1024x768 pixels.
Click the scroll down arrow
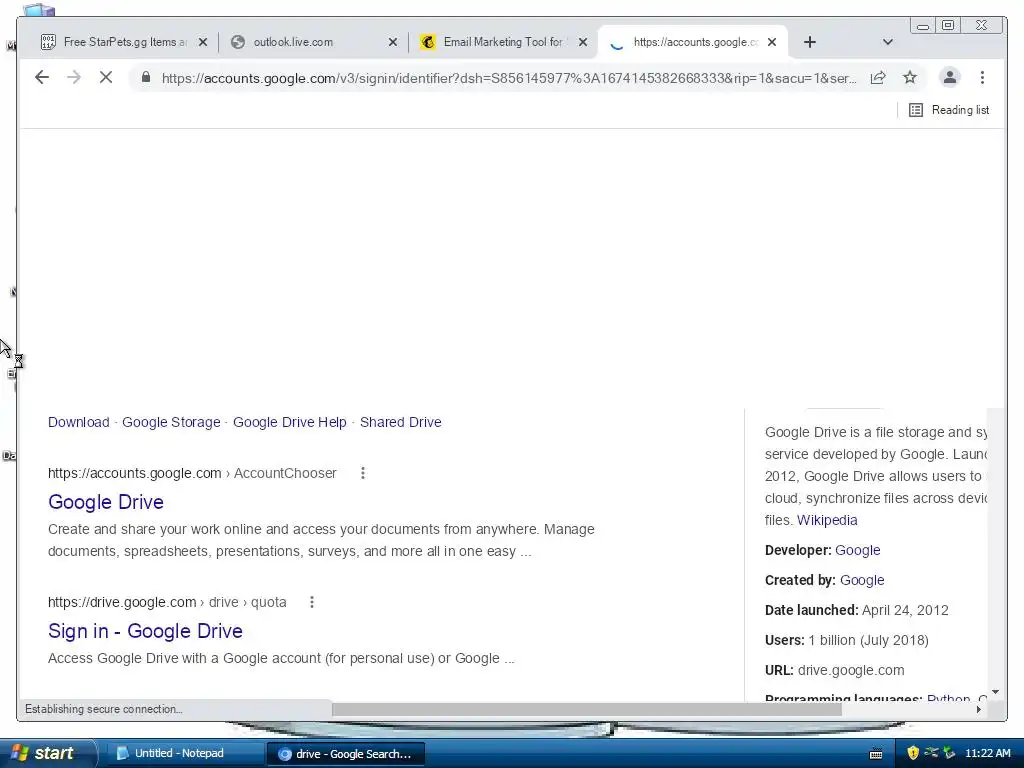pyautogui.click(x=995, y=692)
